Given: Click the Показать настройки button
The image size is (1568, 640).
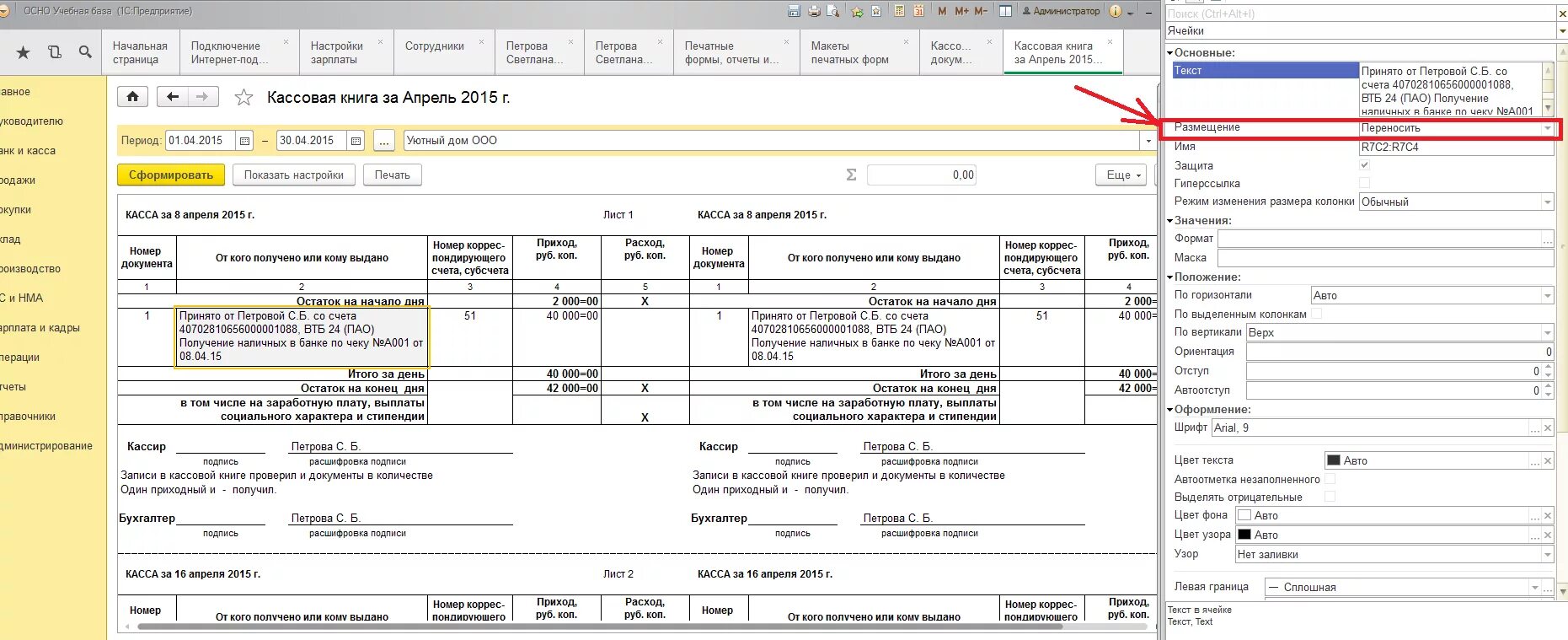Looking at the screenshot, I should click(x=294, y=175).
